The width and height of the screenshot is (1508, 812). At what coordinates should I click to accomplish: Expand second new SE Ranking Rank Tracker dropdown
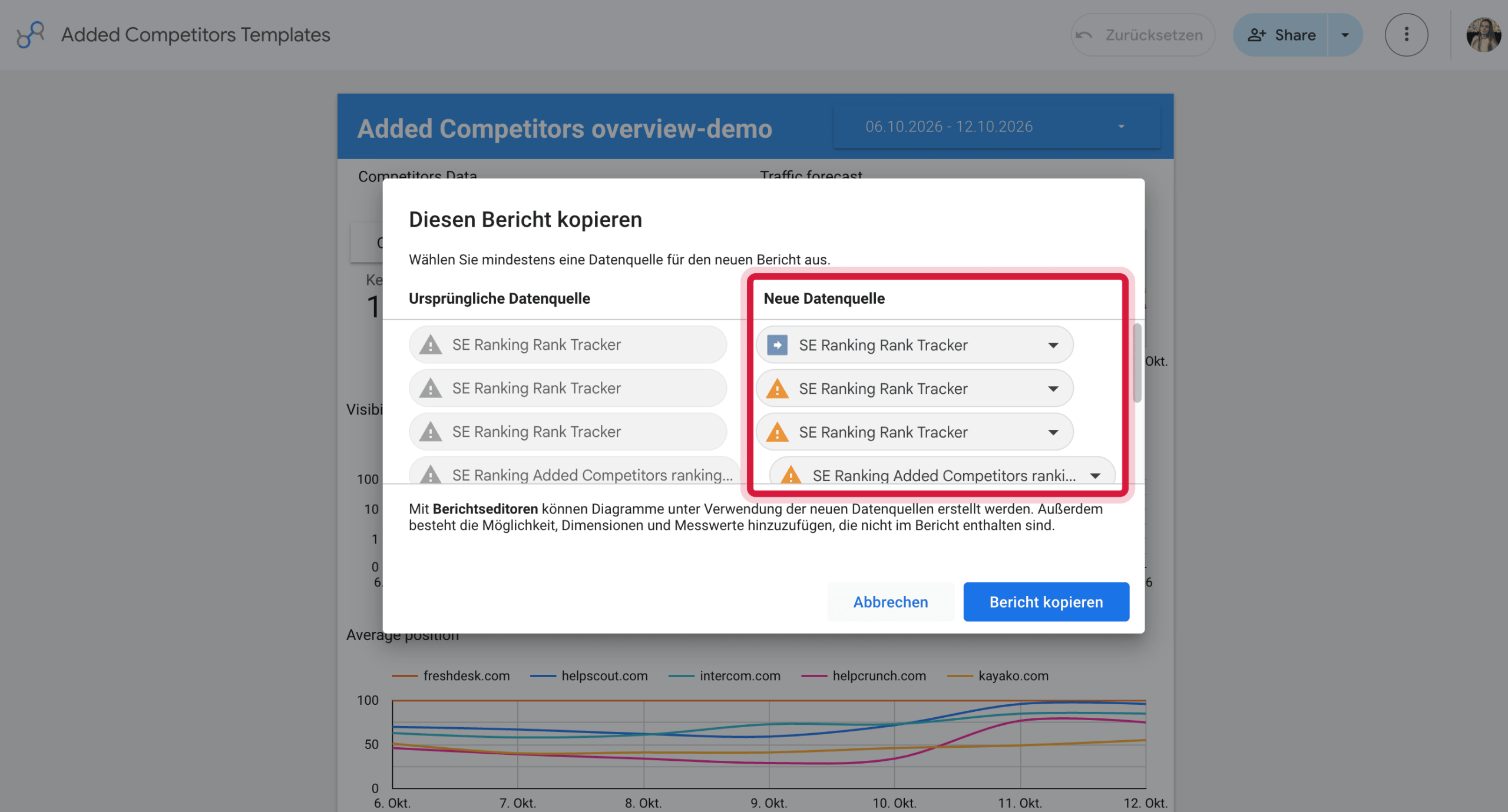[x=1053, y=389]
